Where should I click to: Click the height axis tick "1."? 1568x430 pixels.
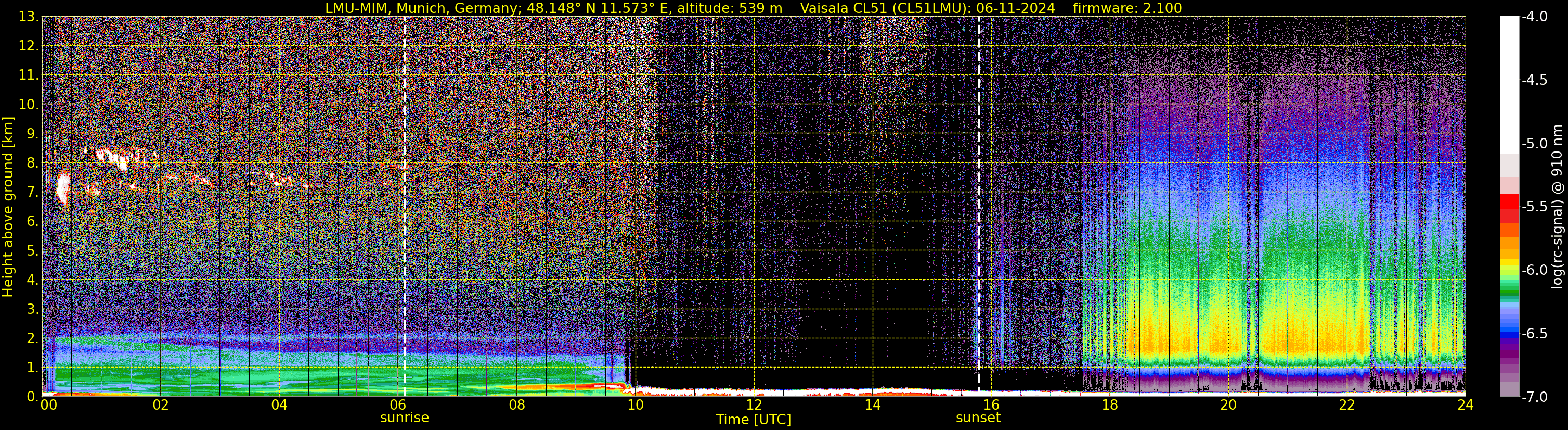(x=33, y=367)
